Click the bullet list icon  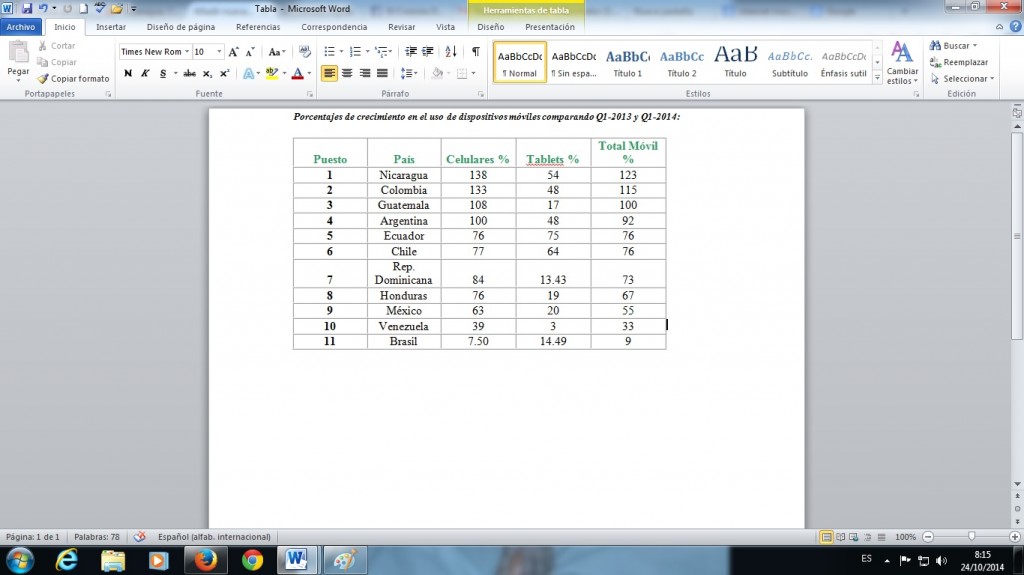[x=330, y=51]
